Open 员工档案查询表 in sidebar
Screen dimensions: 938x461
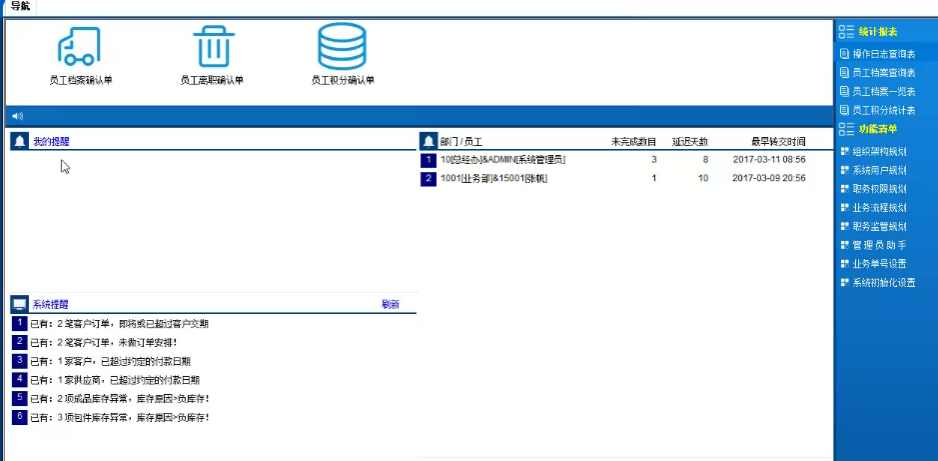click(x=883, y=73)
